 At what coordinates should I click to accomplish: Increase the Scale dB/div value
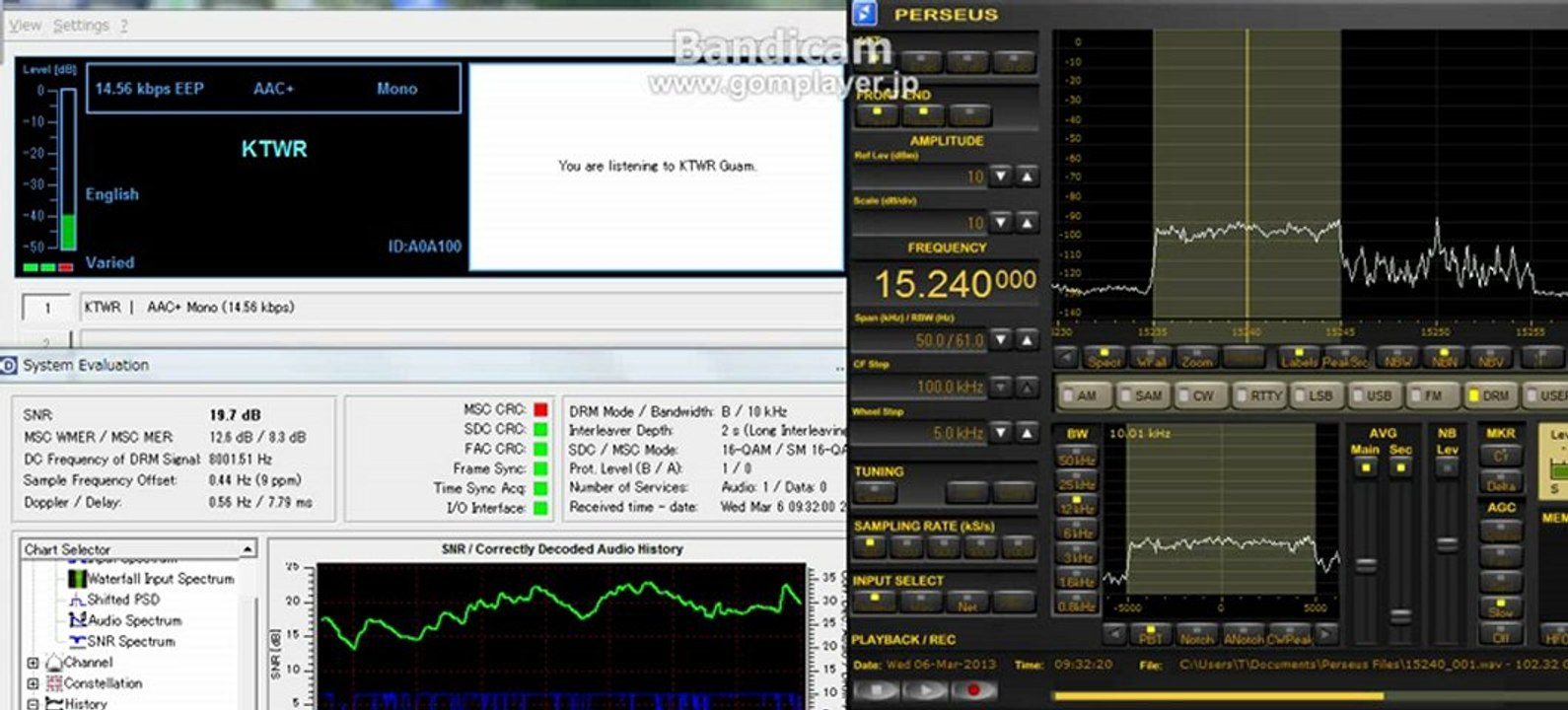click(1027, 223)
